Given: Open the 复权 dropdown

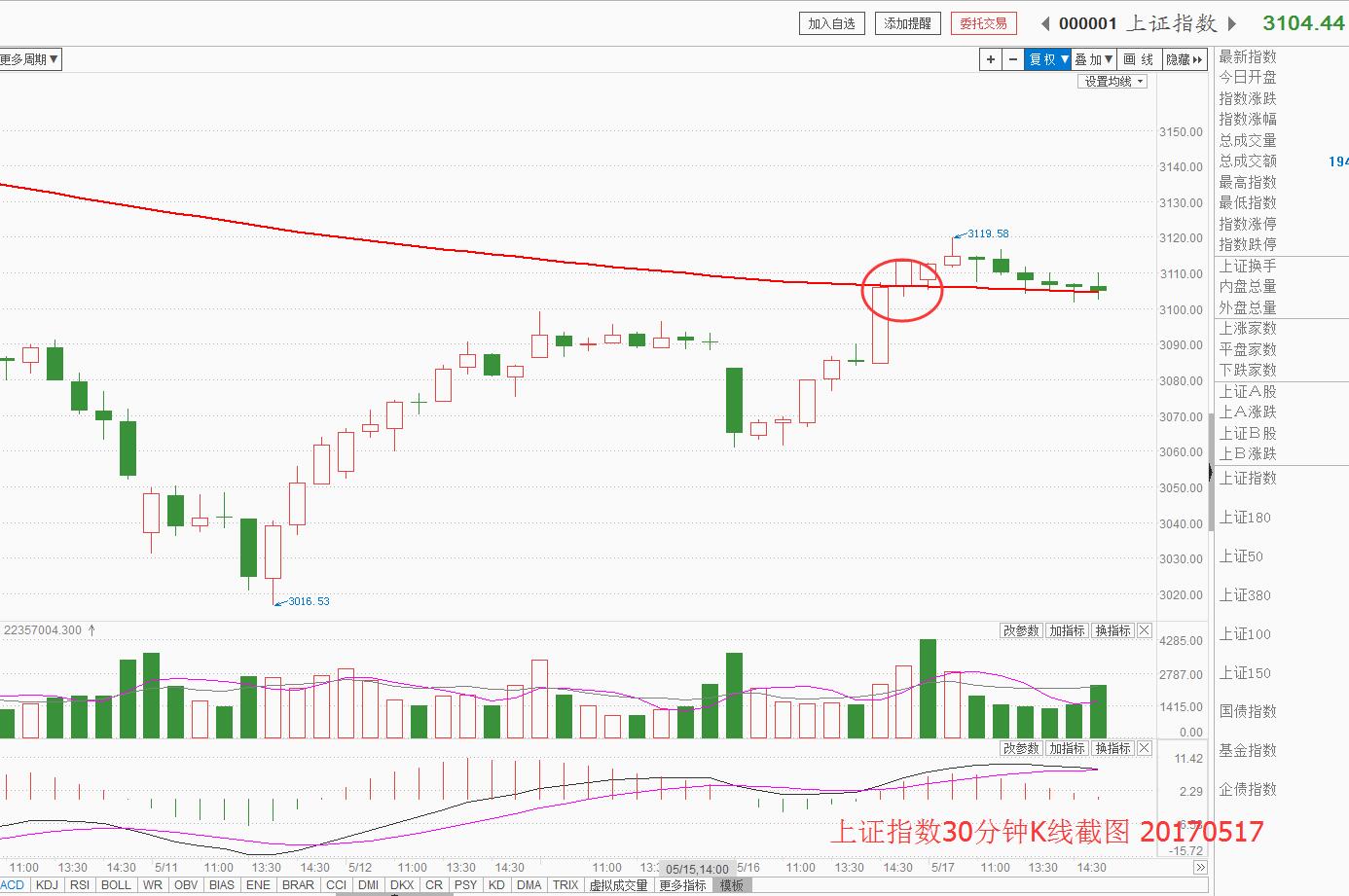Looking at the screenshot, I should (1048, 59).
